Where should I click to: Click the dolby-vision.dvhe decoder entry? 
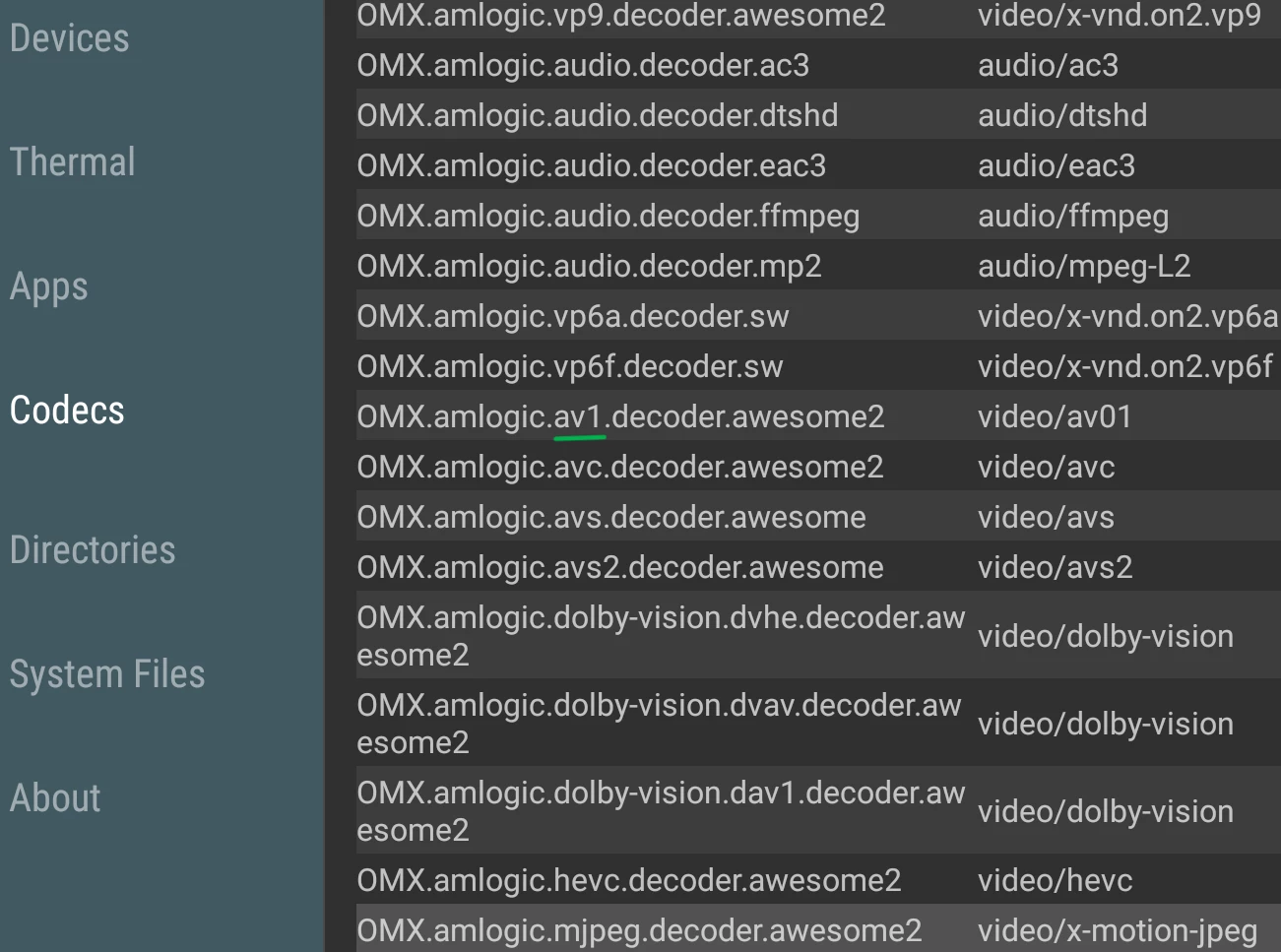pos(660,636)
